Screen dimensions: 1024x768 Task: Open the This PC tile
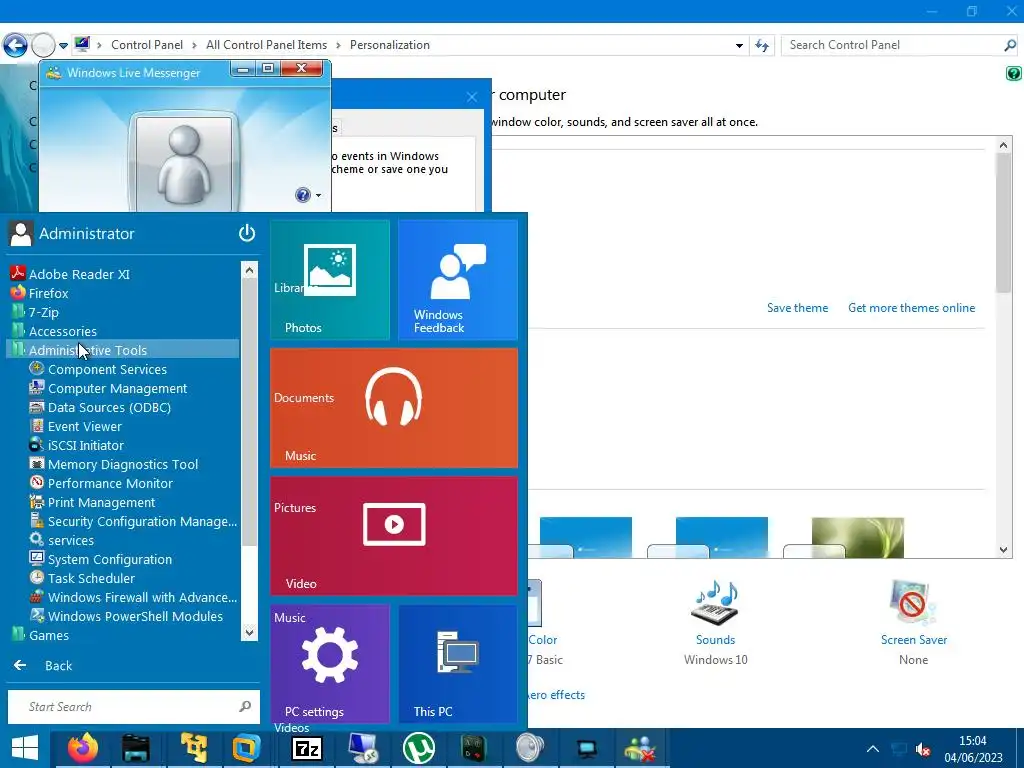458,664
